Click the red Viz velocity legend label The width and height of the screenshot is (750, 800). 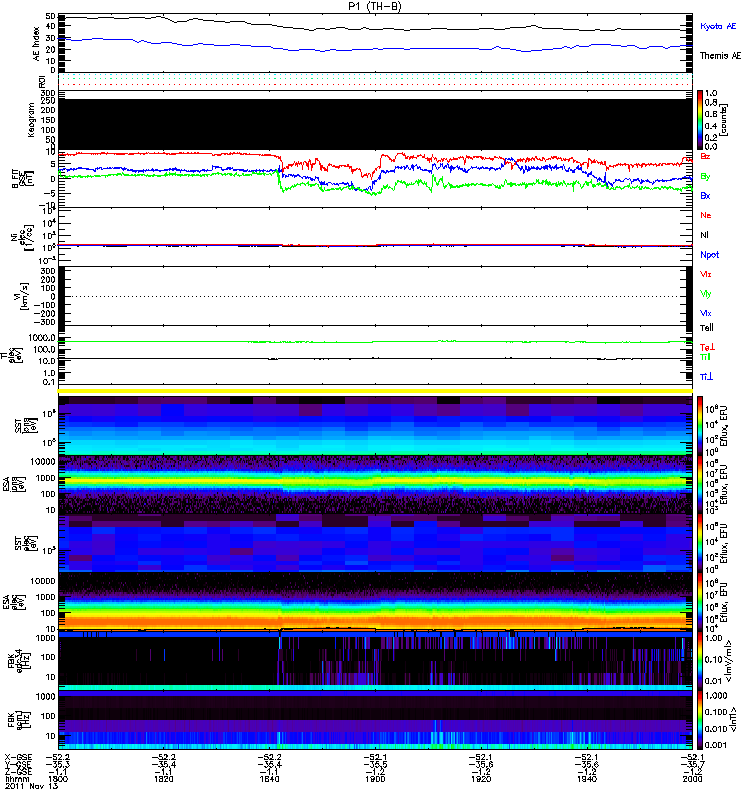tap(706, 273)
